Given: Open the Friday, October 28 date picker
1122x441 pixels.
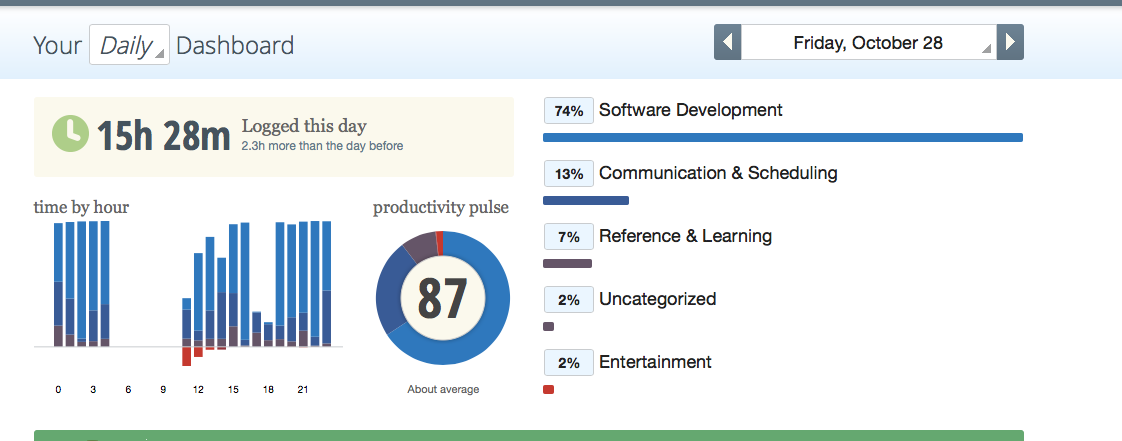Looking at the screenshot, I should point(869,42).
